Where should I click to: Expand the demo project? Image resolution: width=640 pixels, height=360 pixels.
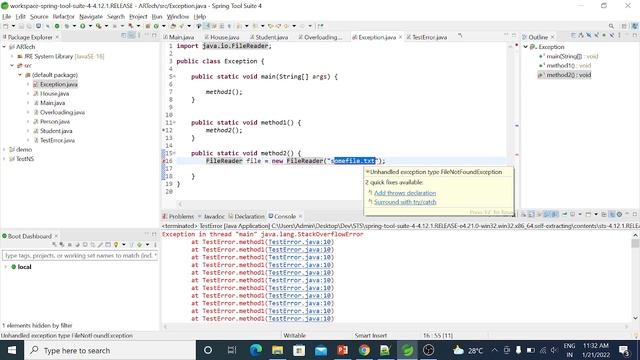4,150
